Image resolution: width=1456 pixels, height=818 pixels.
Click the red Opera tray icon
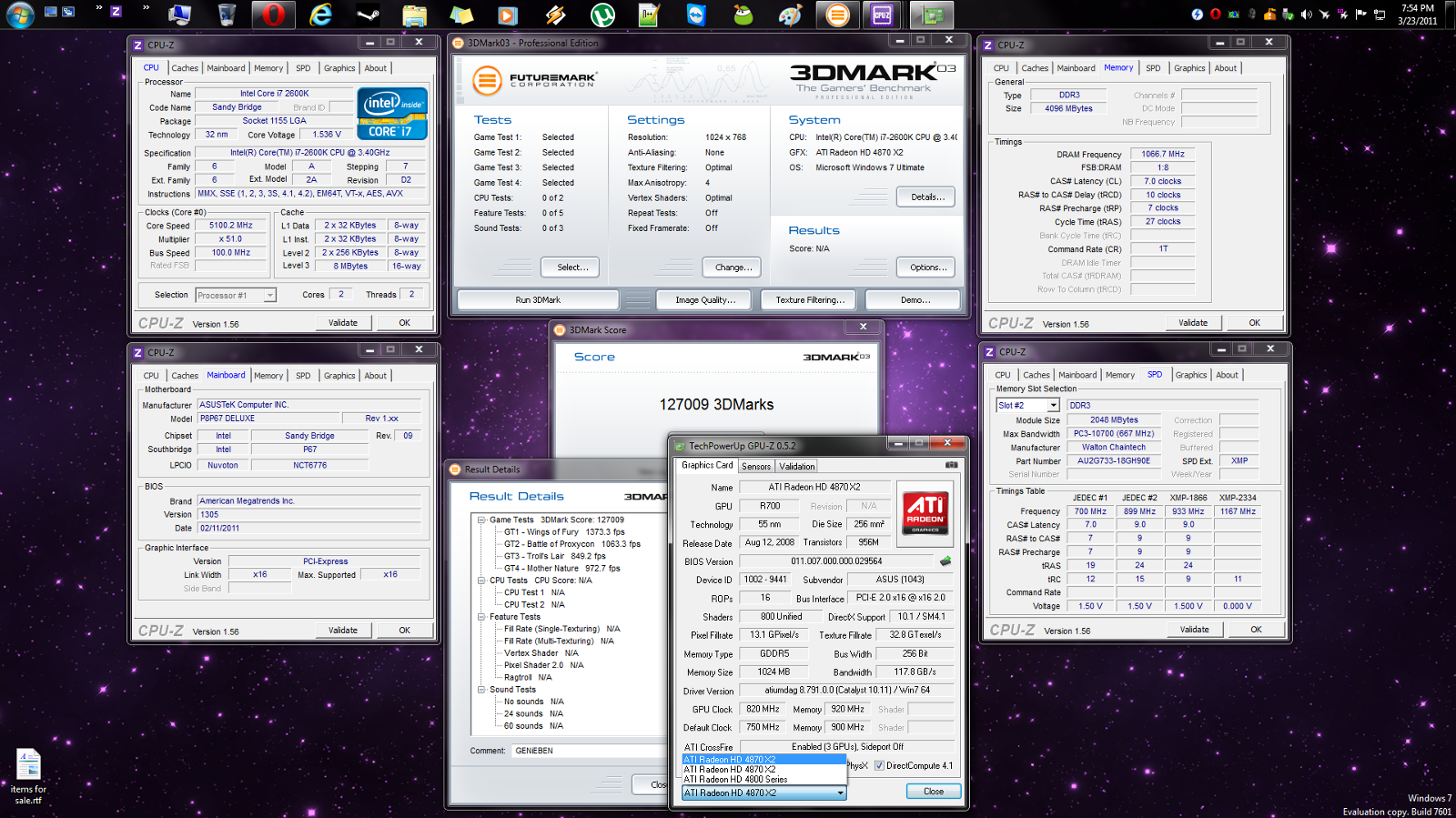[1215, 15]
